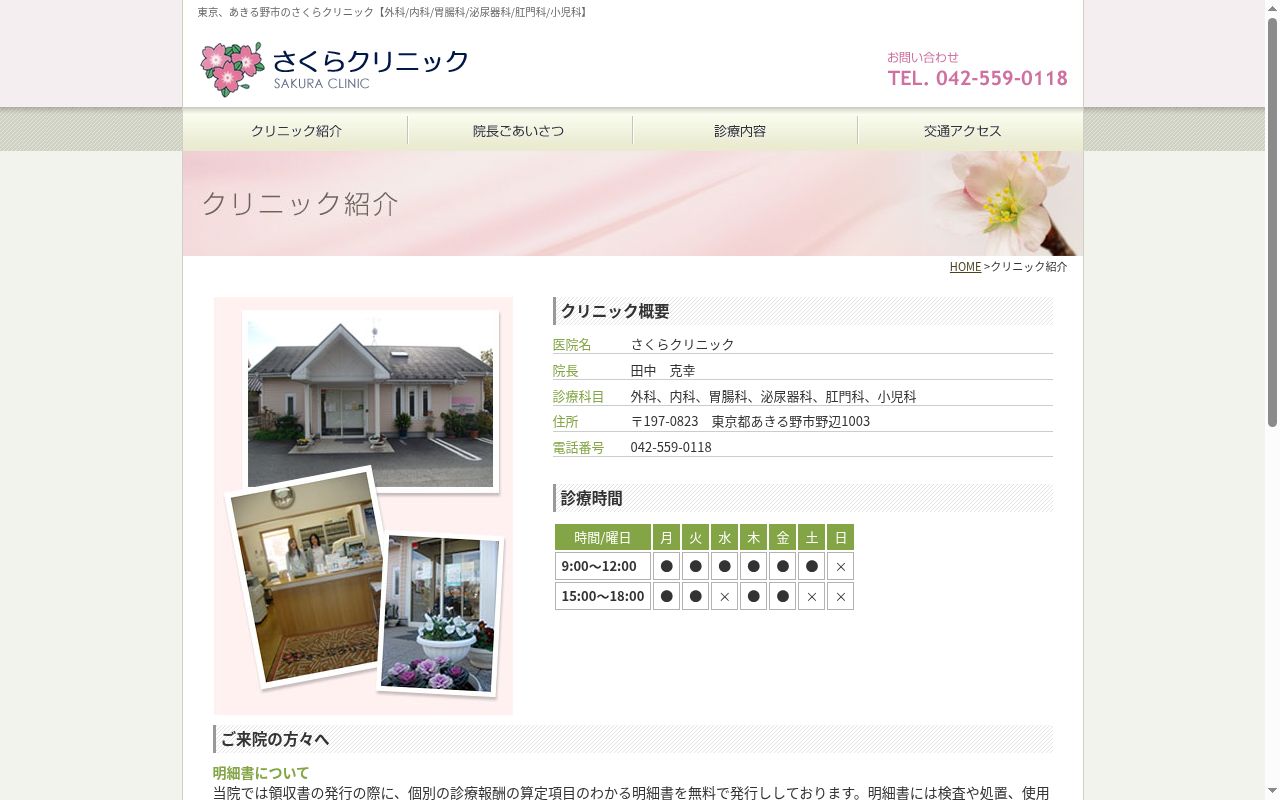The height and width of the screenshot is (800, 1280).
Task: Click the 日 column header
Action: pos(841,537)
